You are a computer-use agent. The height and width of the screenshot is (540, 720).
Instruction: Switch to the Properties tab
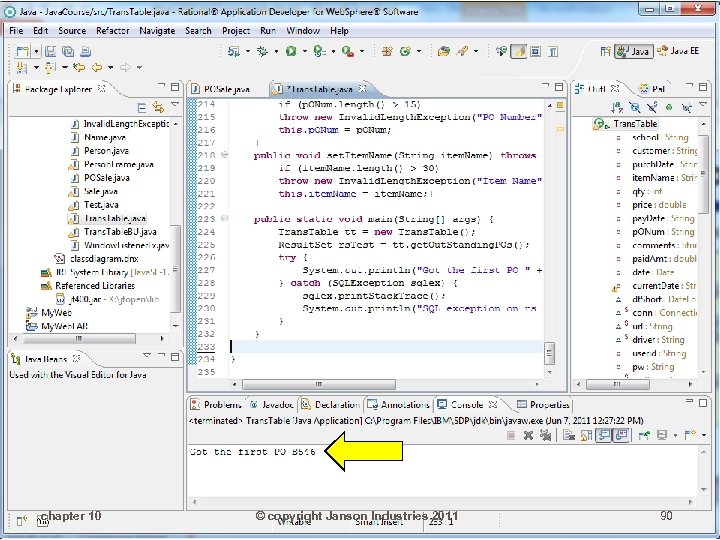[543, 405]
